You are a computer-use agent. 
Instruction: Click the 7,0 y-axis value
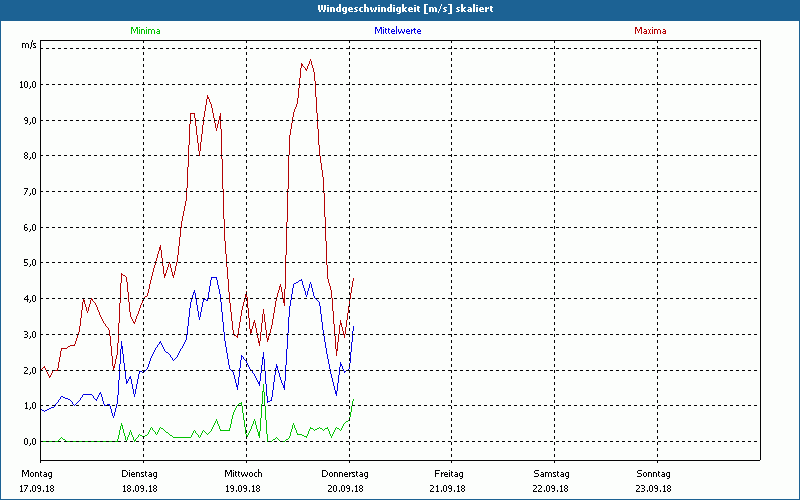tap(30, 192)
